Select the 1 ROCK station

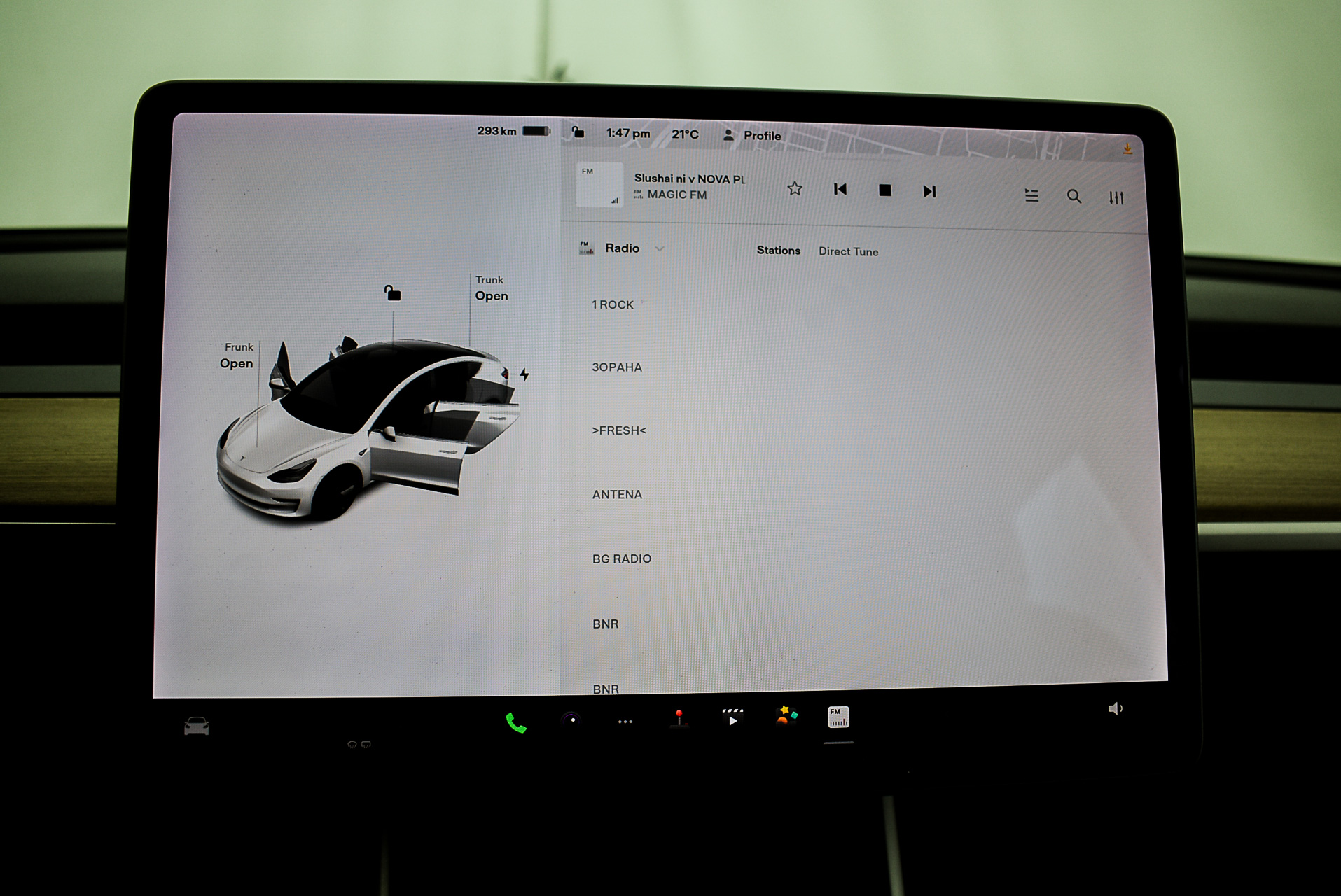point(613,304)
